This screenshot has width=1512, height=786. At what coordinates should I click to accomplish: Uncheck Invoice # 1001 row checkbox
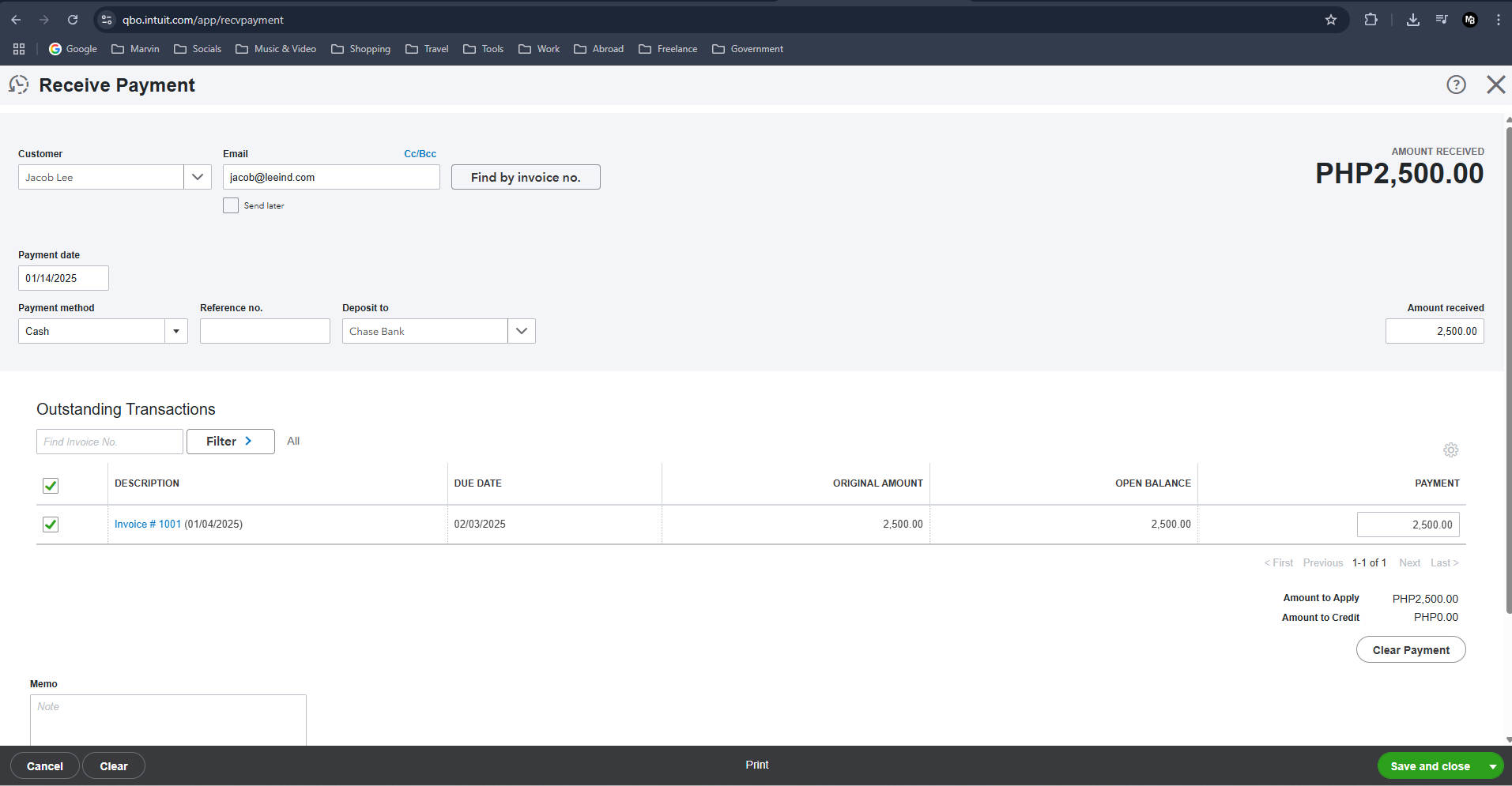pyautogui.click(x=51, y=525)
